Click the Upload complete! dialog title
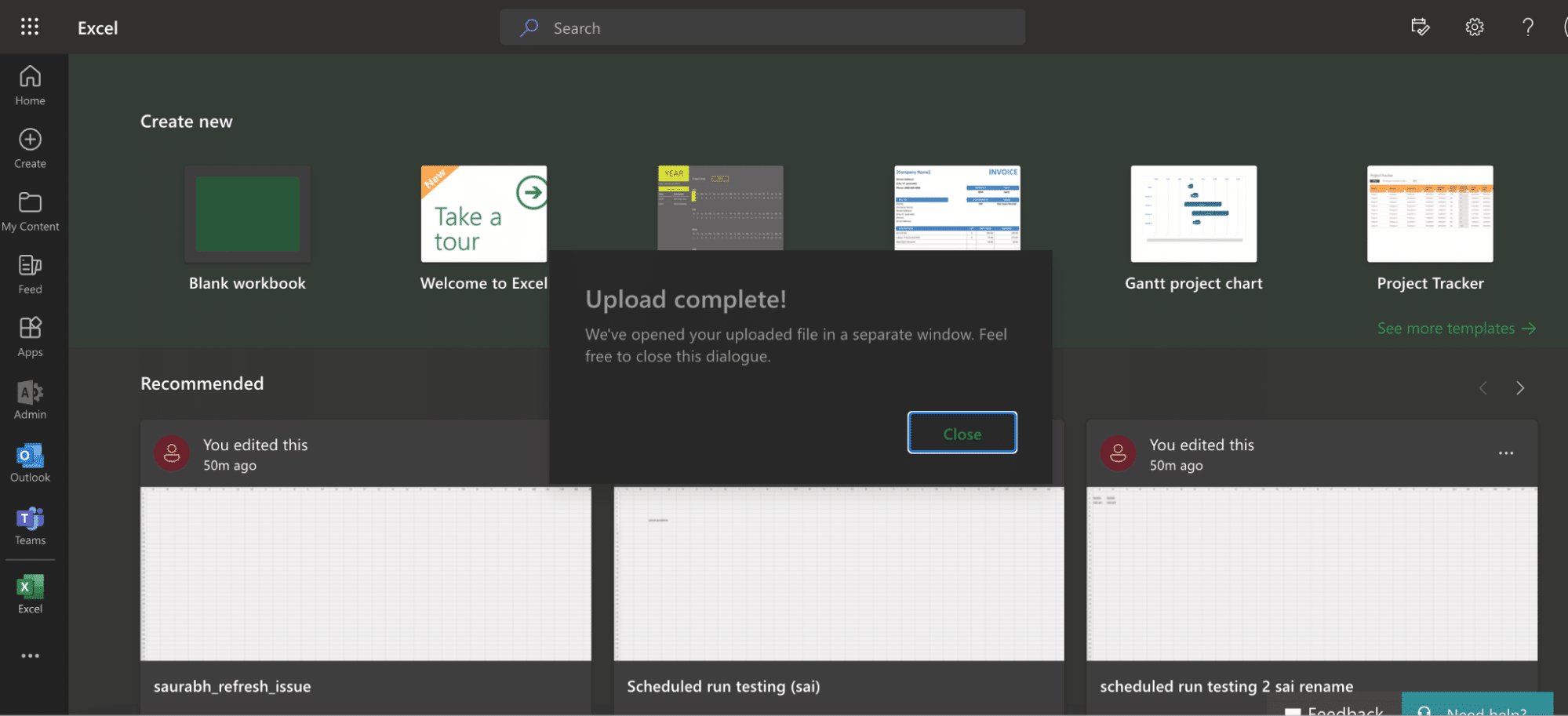The height and width of the screenshot is (716, 1568). click(x=686, y=300)
